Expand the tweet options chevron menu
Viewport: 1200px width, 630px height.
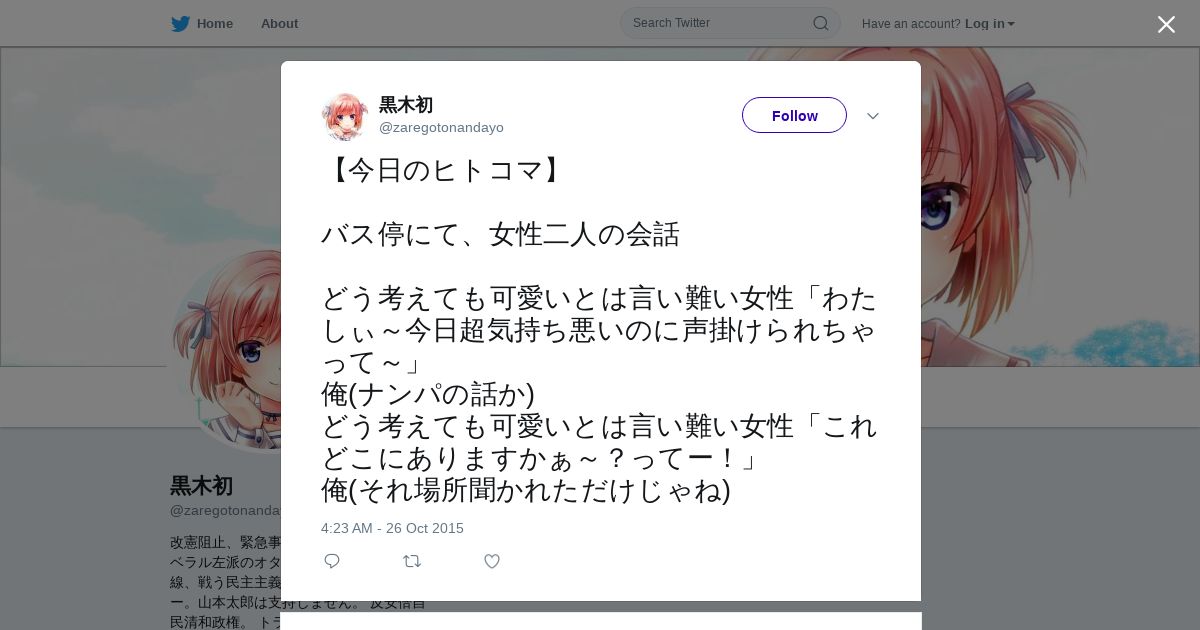point(873,116)
